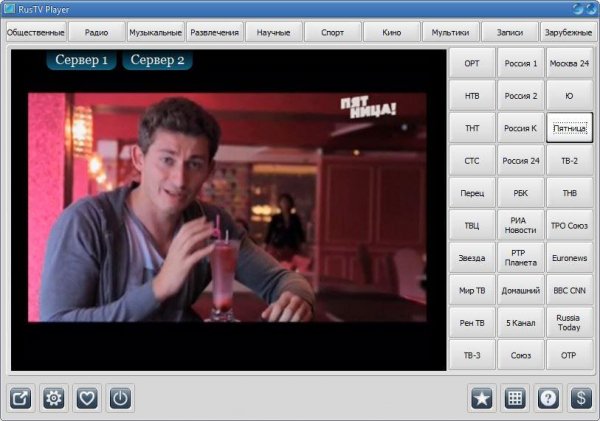Switch to the Радио category
600x421 pixels.
96,32
